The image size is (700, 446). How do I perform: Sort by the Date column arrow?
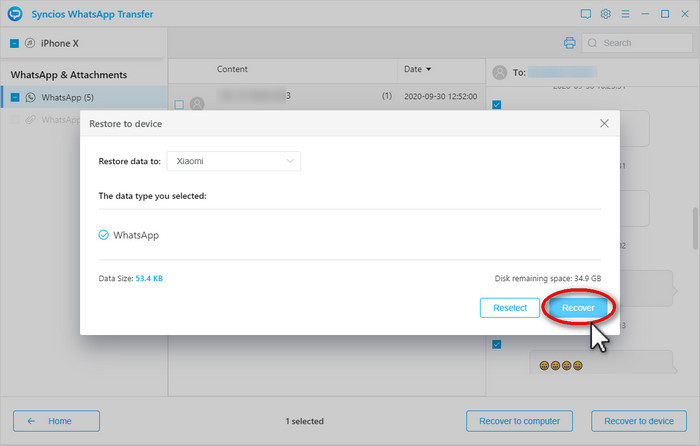click(429, 69)
